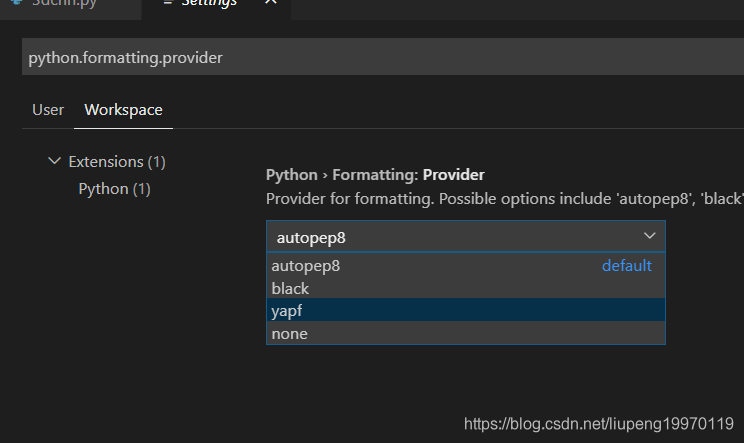The width and height of the screenshot is (744, 443).
Task: Select Extensions (1) in settings tree
Action: [x=116, y=161]
